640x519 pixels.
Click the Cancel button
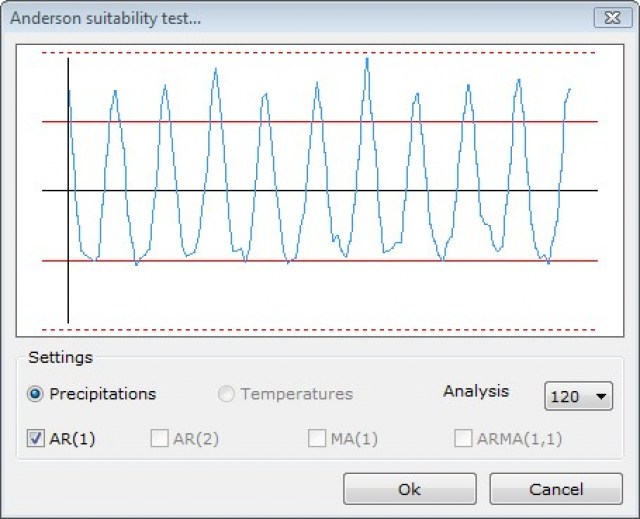pos(556,489)
